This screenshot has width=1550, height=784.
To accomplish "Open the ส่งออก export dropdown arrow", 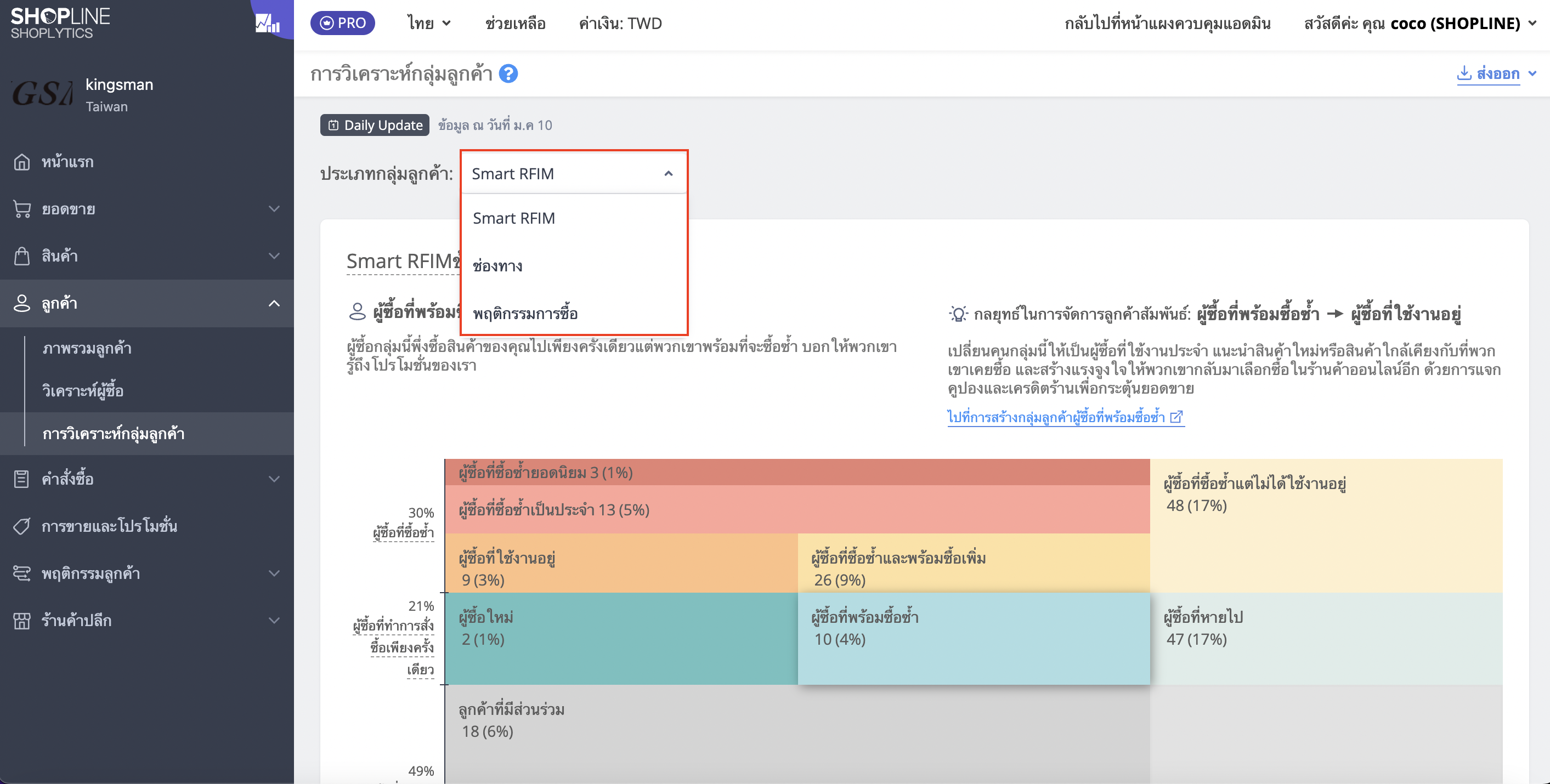I will tap(1532, 73).
